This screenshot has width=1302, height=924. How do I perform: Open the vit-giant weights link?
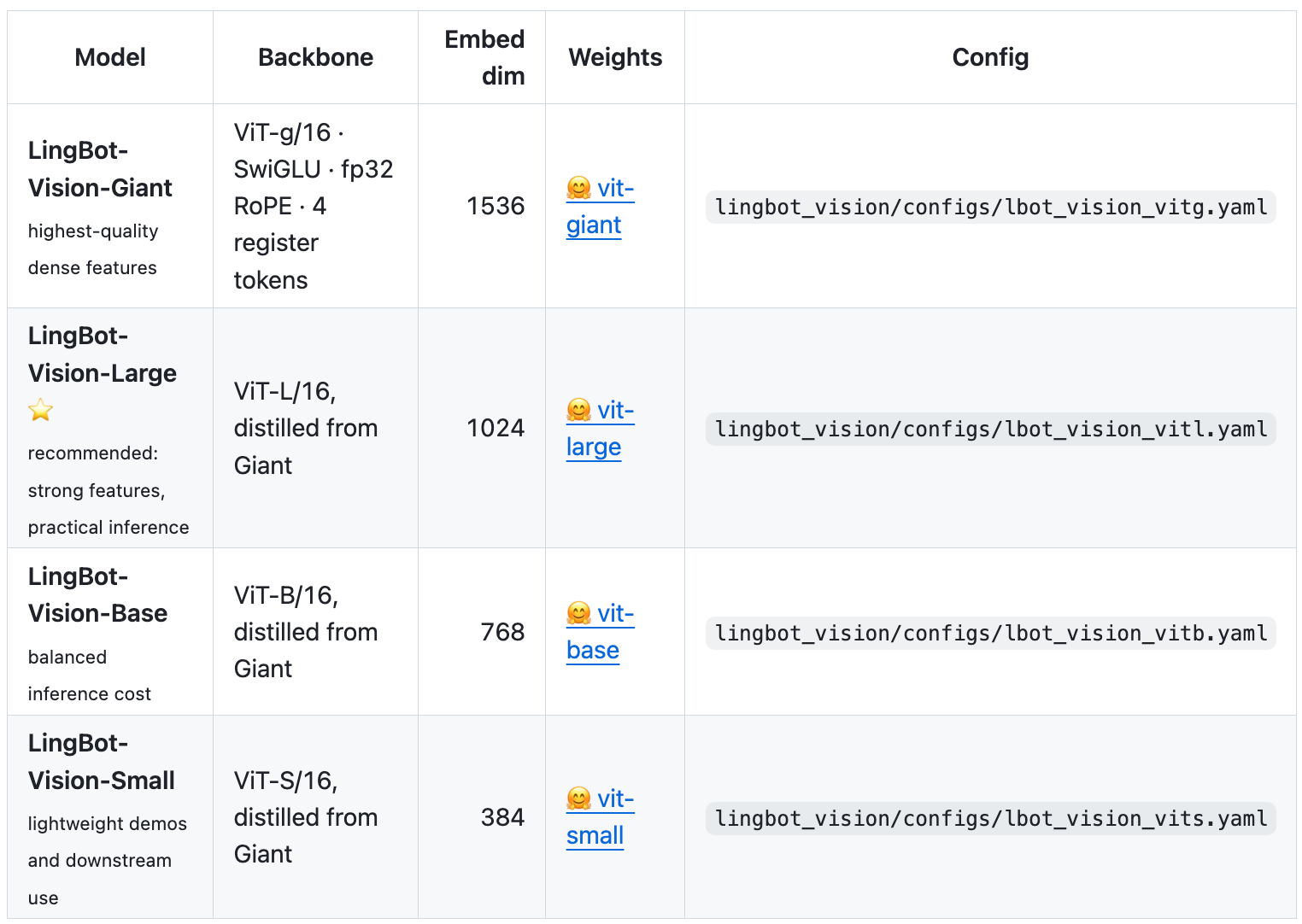point(600,207)
